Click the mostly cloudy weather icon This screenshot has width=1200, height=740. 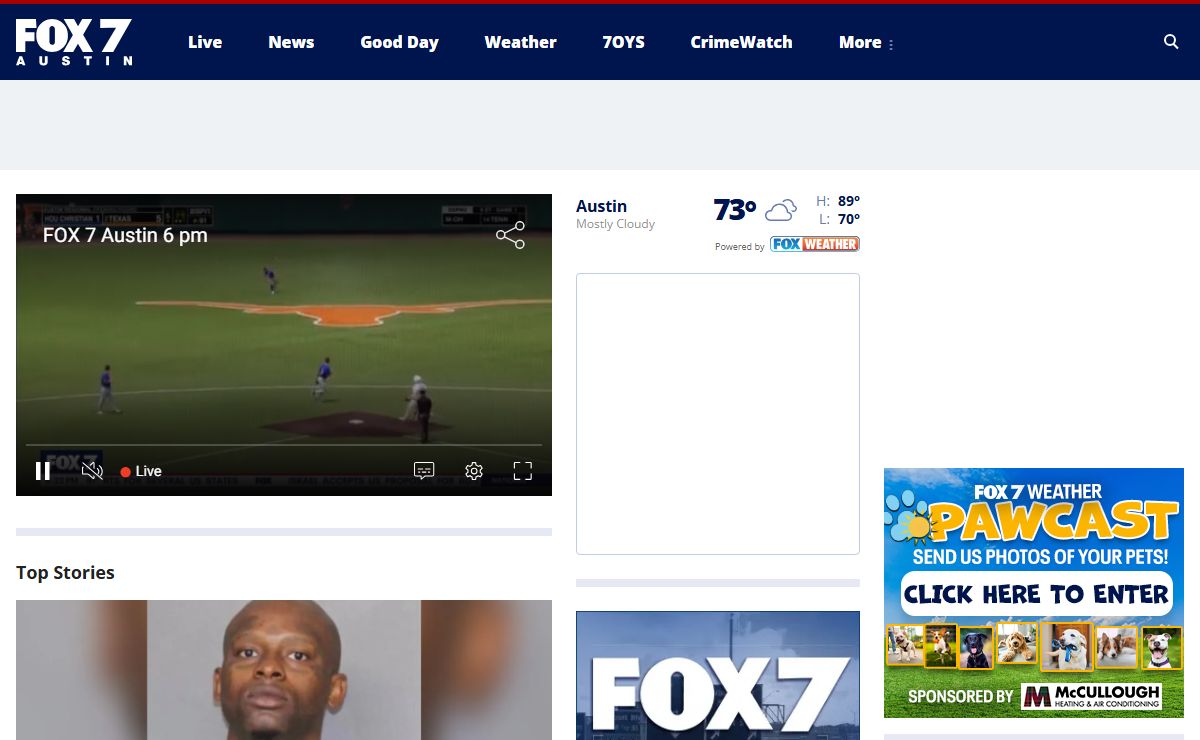781,210
